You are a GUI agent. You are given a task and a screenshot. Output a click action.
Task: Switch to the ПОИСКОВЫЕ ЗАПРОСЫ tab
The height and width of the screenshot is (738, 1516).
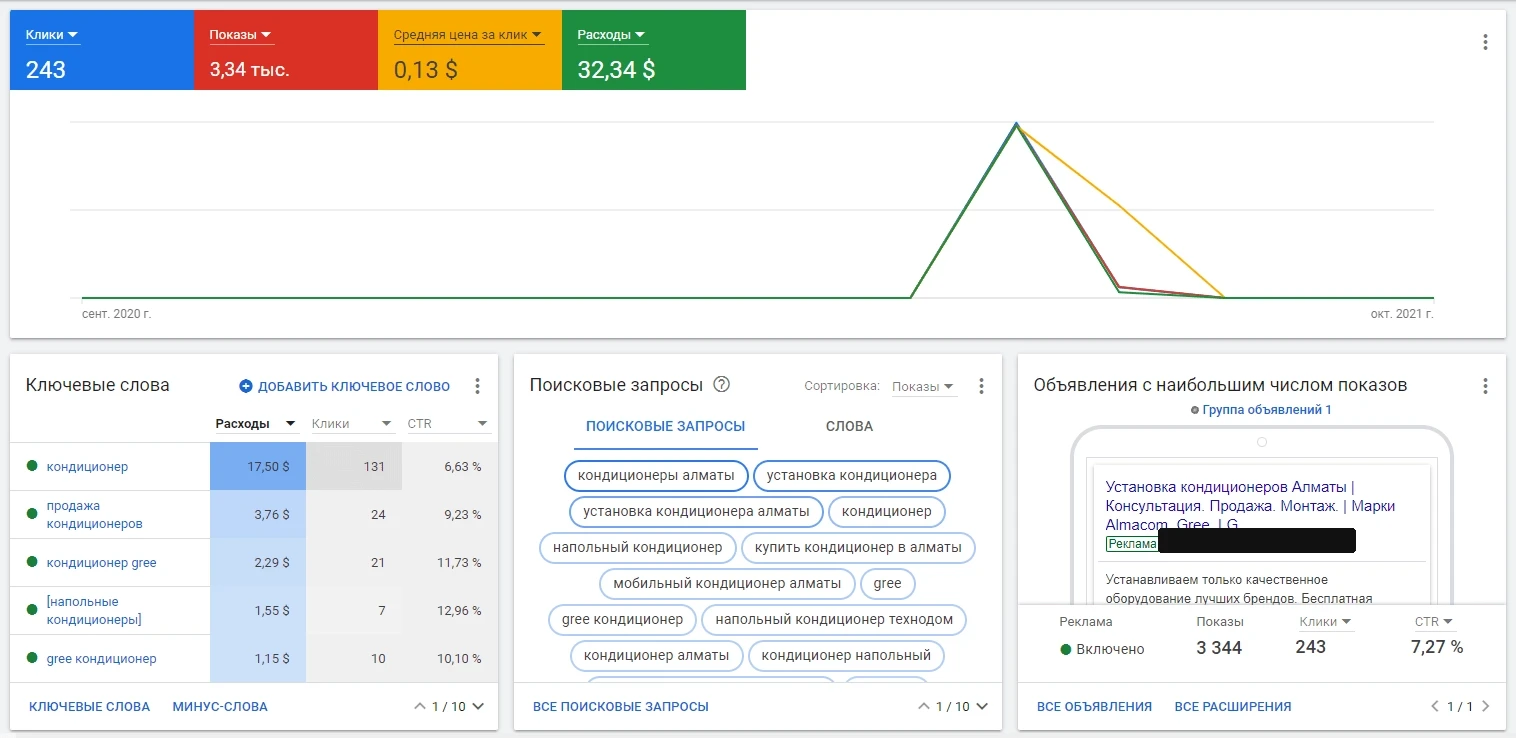click(x=665, y=426)
